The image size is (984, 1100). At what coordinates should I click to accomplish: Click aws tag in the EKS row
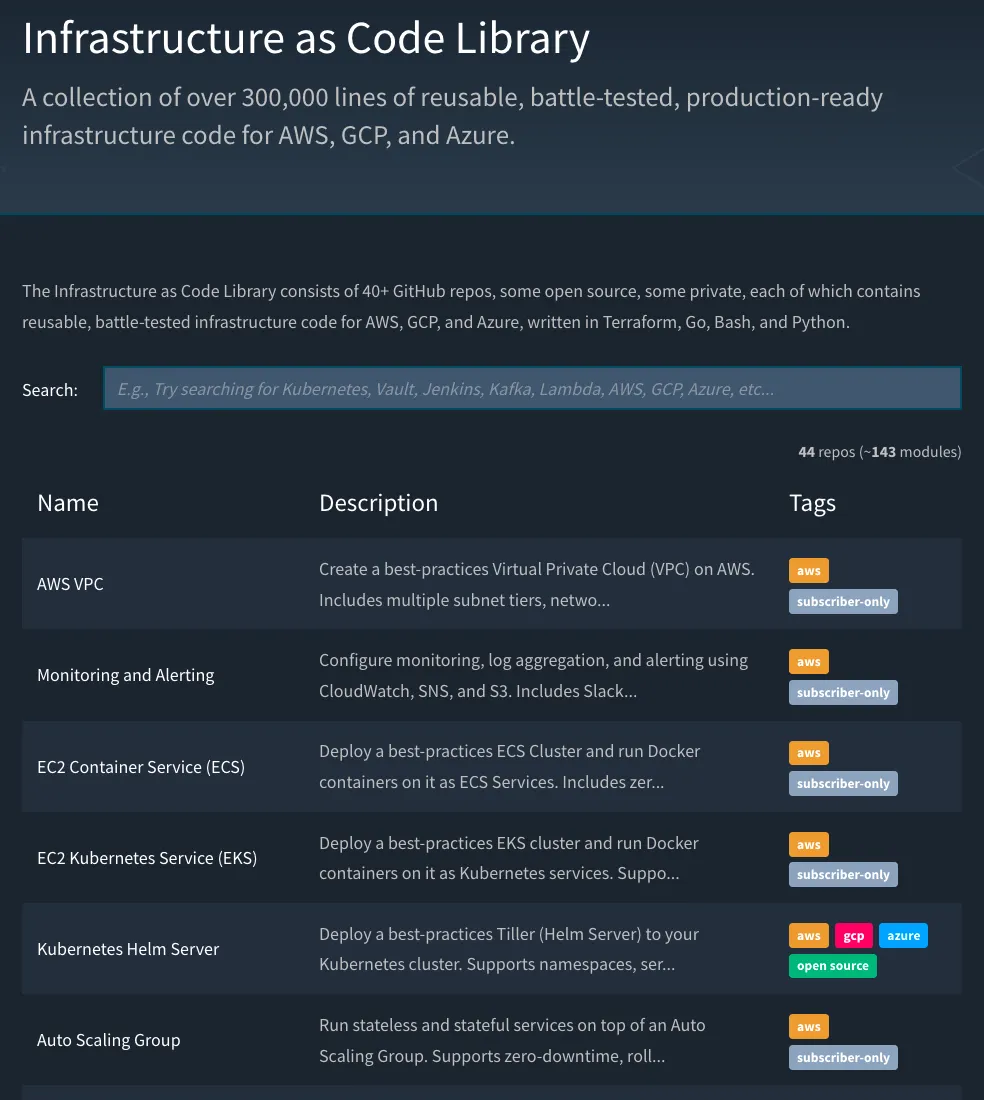809,845
